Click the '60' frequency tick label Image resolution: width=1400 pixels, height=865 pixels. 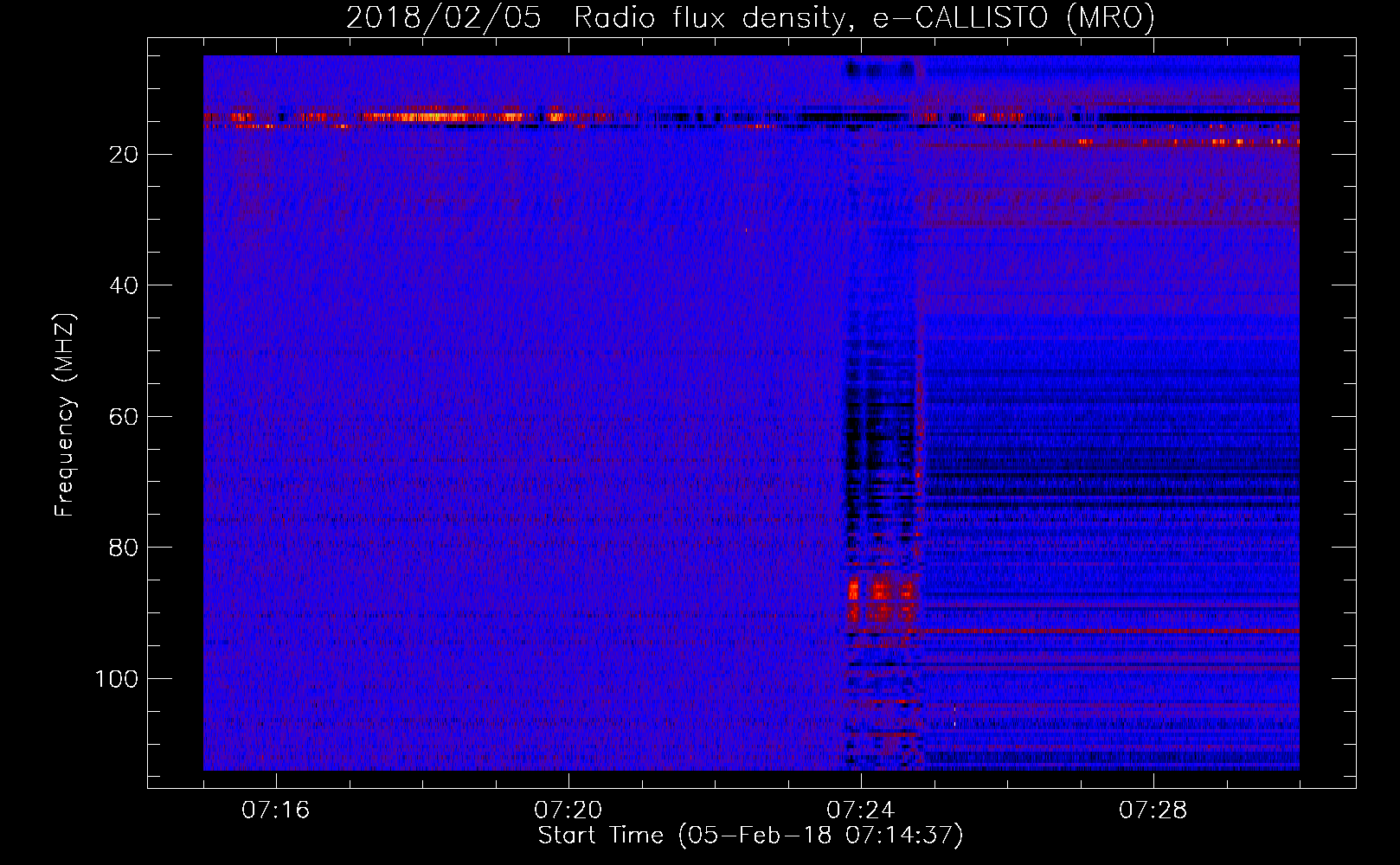[125, 417]
